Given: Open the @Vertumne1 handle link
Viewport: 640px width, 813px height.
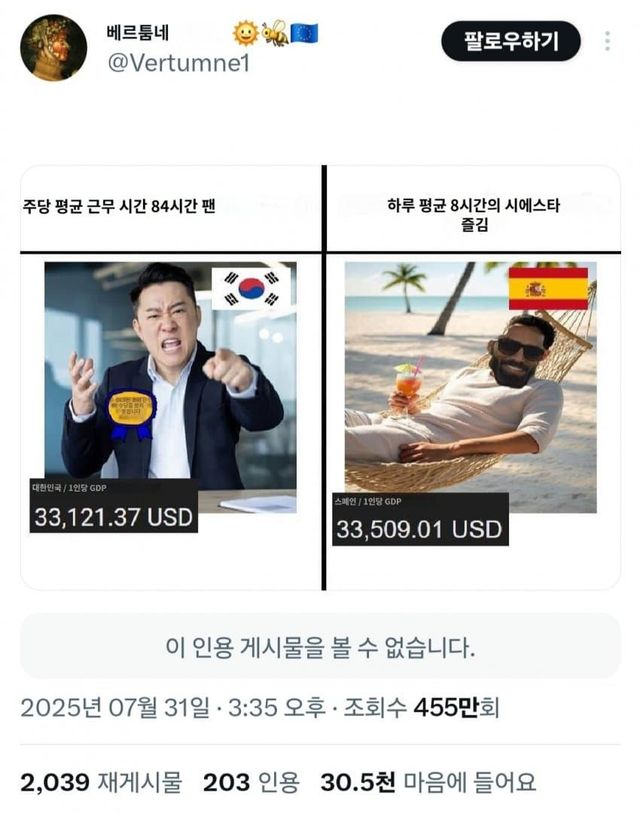Looking at the screenshot, I should pos(178,64).
